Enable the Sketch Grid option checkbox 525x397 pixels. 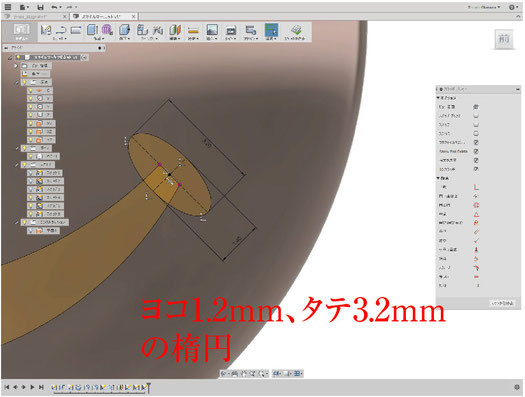476,115
